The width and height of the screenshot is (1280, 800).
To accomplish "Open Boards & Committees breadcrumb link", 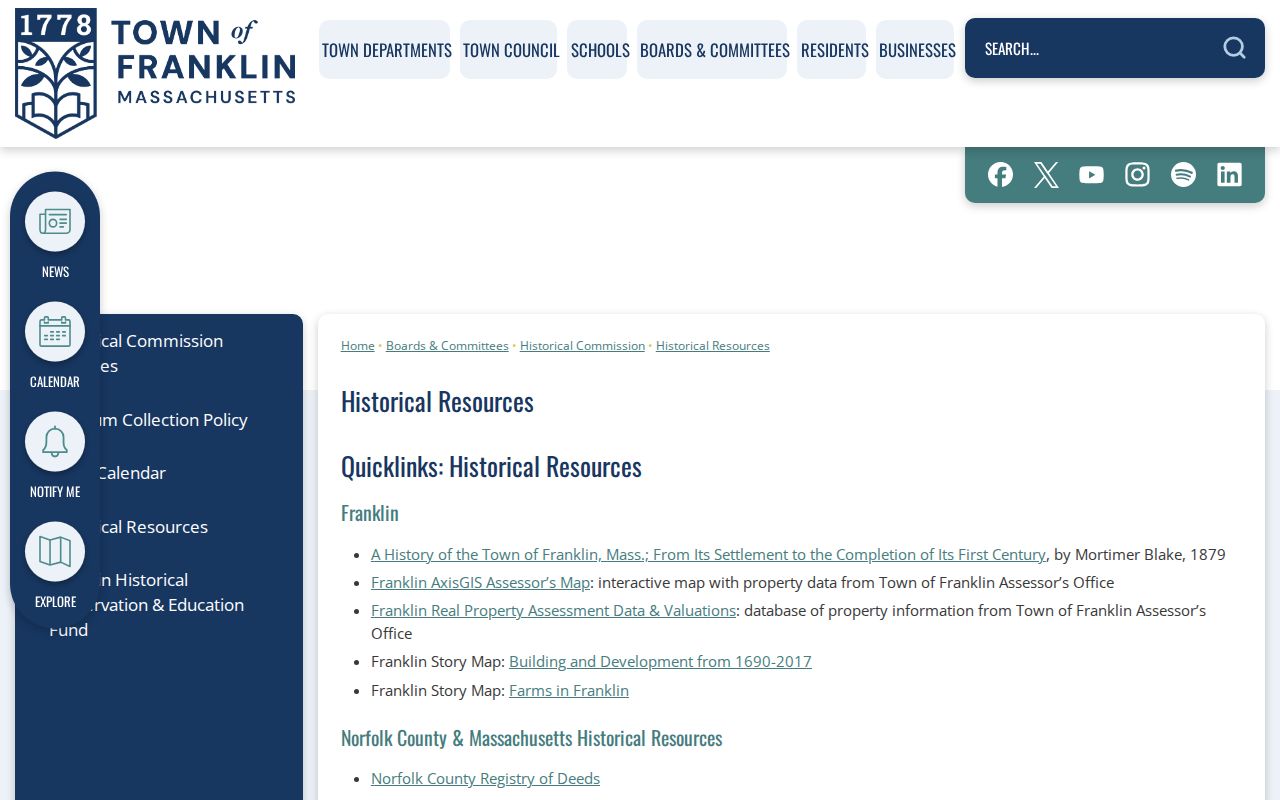I will pyautogui.click(x=447, y=346).
